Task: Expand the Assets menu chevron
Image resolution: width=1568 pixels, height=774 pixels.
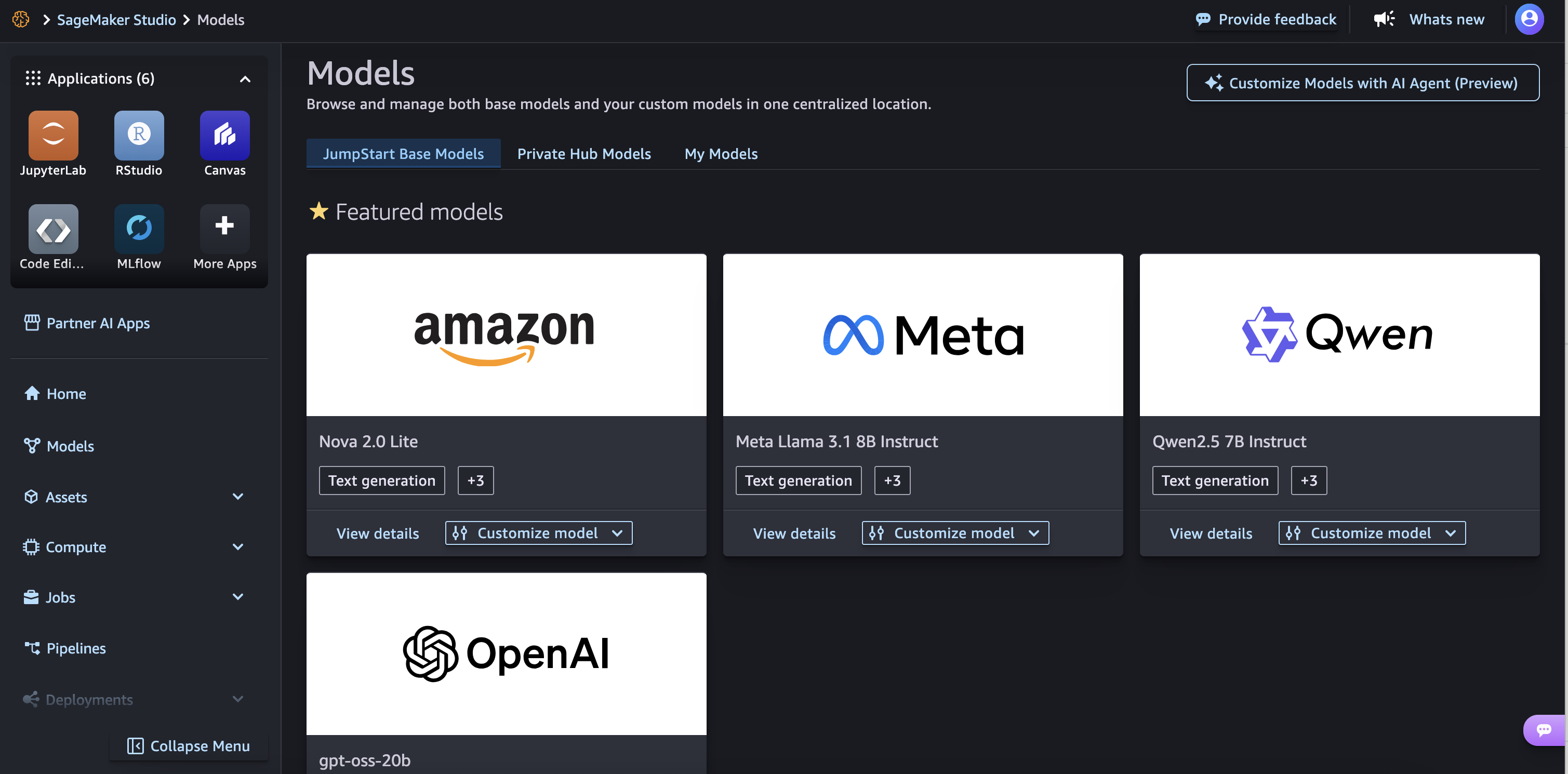Action: 238,497
